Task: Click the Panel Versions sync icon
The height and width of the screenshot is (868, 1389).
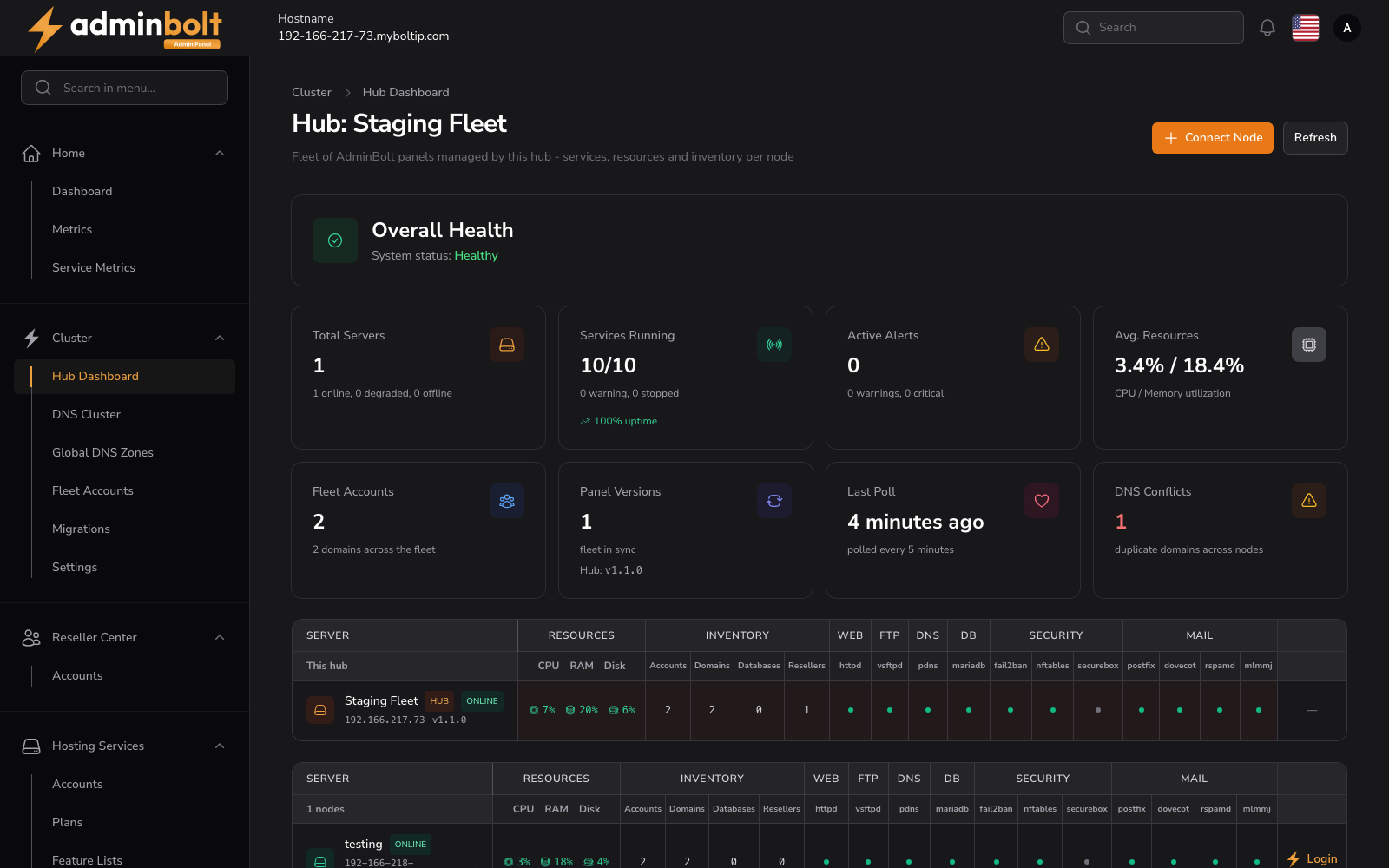Action: [774, 501]
